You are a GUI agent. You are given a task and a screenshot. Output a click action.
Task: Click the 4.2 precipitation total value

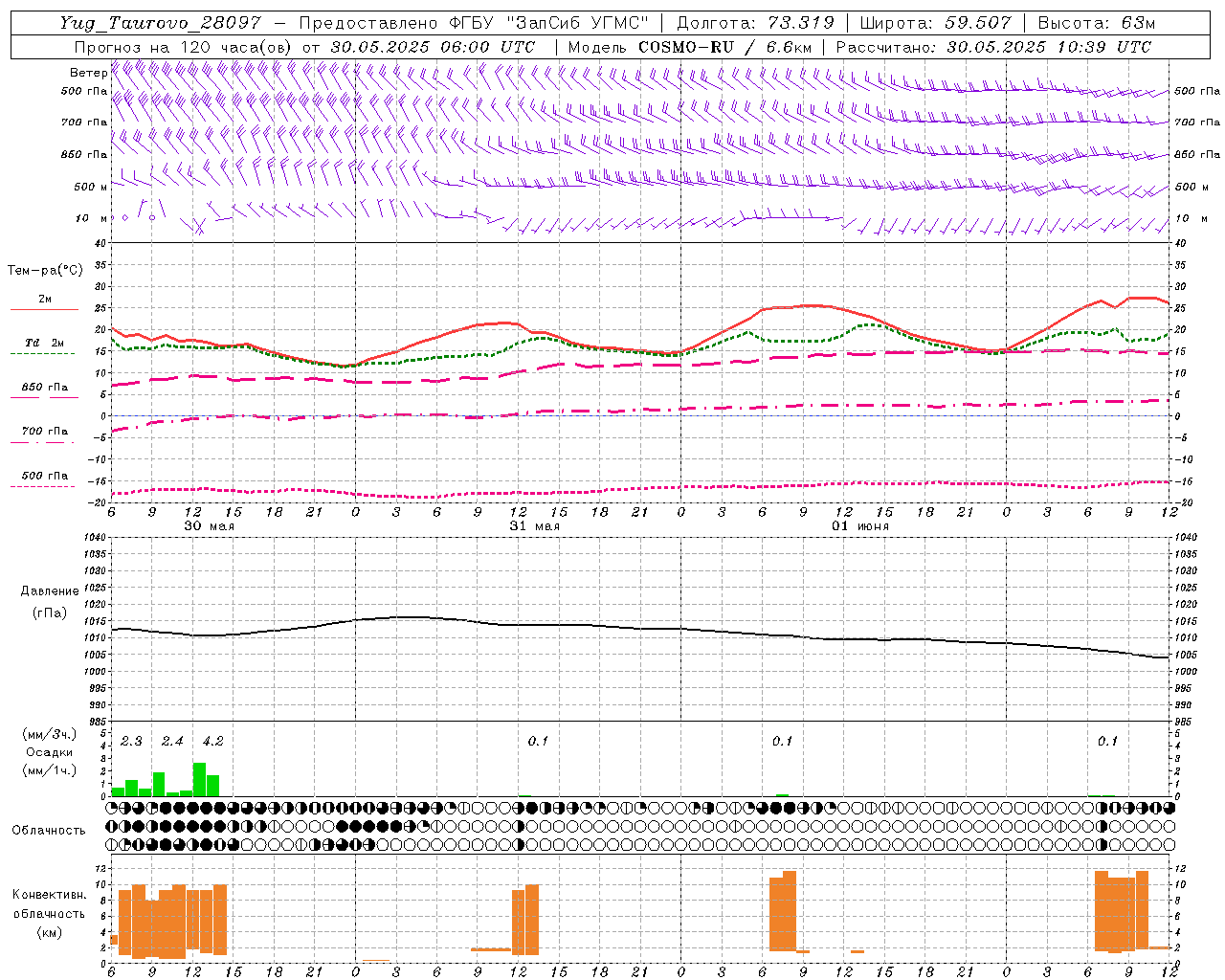212,742
